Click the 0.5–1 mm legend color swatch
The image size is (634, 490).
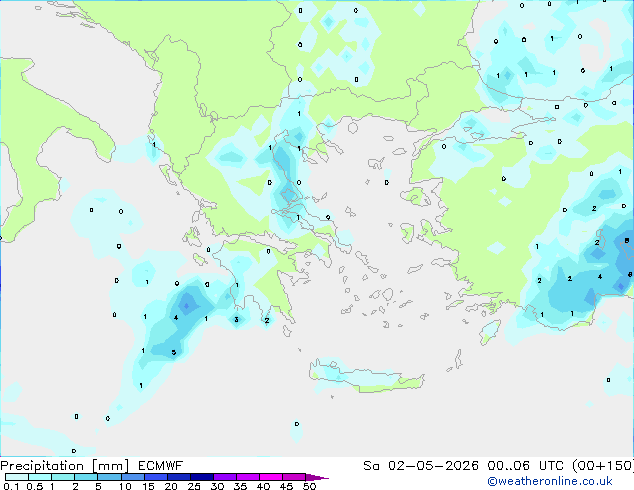[x=40, y=477]
